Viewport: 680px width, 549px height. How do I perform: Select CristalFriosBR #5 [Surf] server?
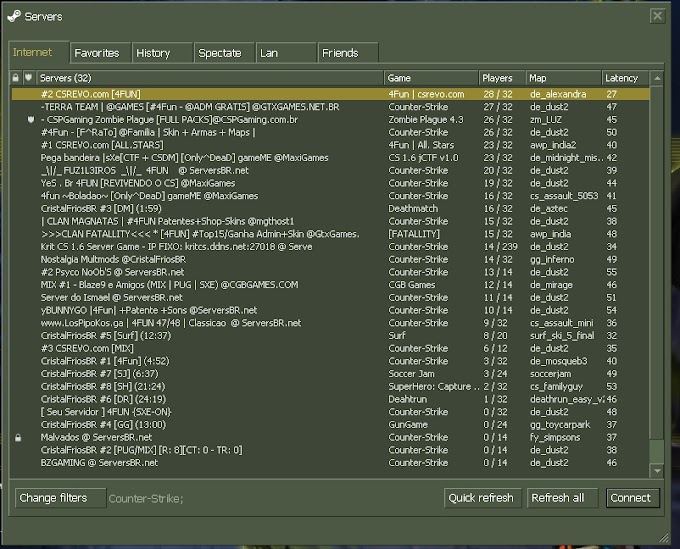pyautogui.click(x=330, y=336)
